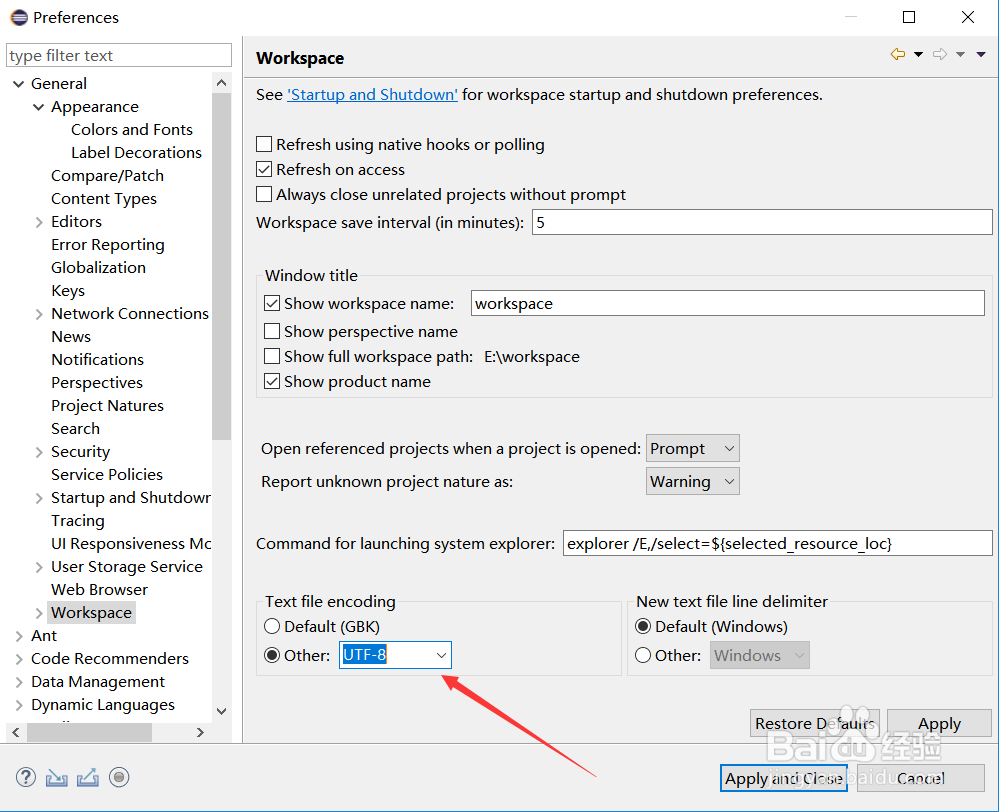
Task: Enable Show perspective name
Action: coord(272,331)
